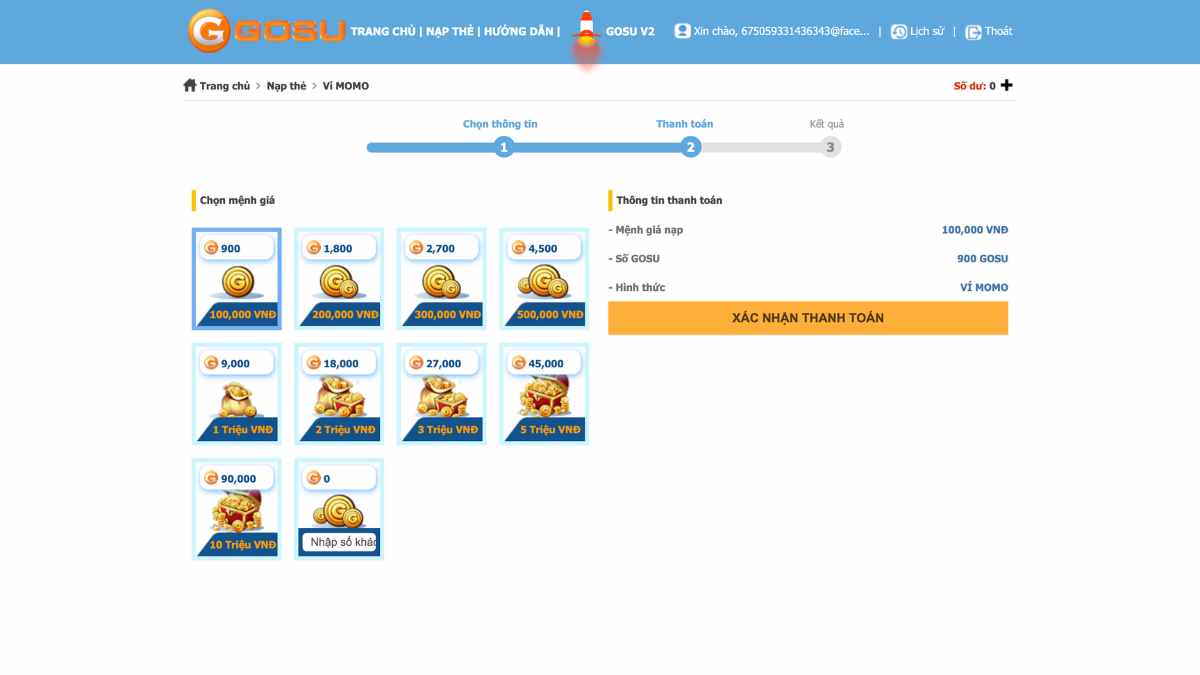This screenshot has height=675, width=1200.
Task: Click the Thoát logout link
Action: click(x=998, y=31)
